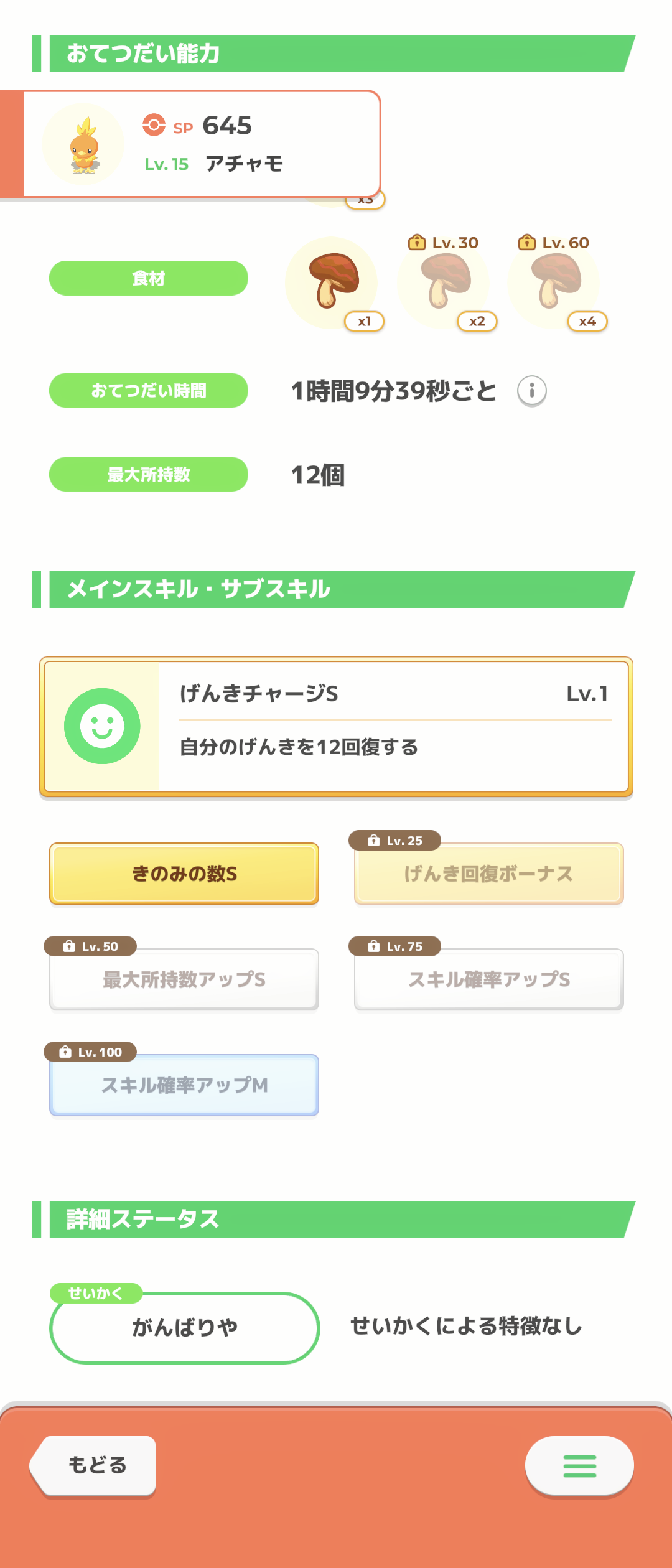
Task: Tap the green smiley main skill icon
Action: pyautogui.click(x=102, y=726)
